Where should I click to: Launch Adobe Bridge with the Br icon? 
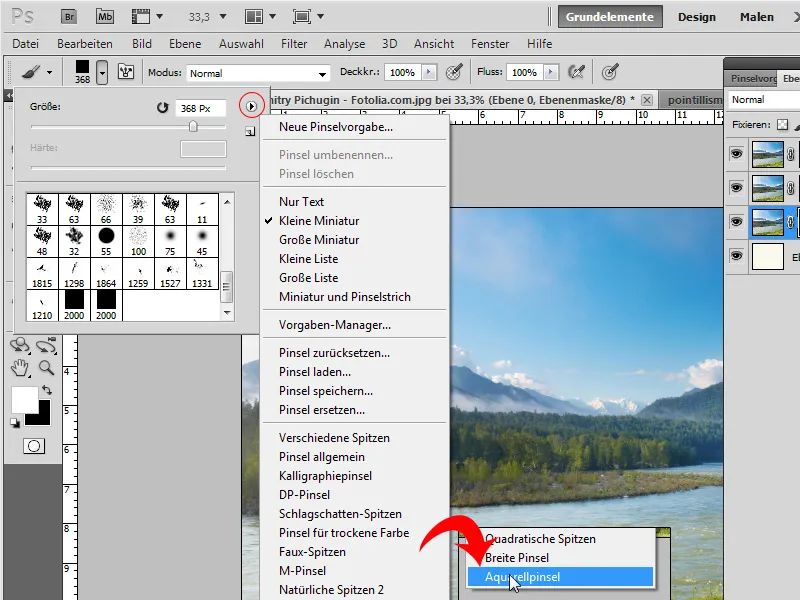click(x=69, y=17)
